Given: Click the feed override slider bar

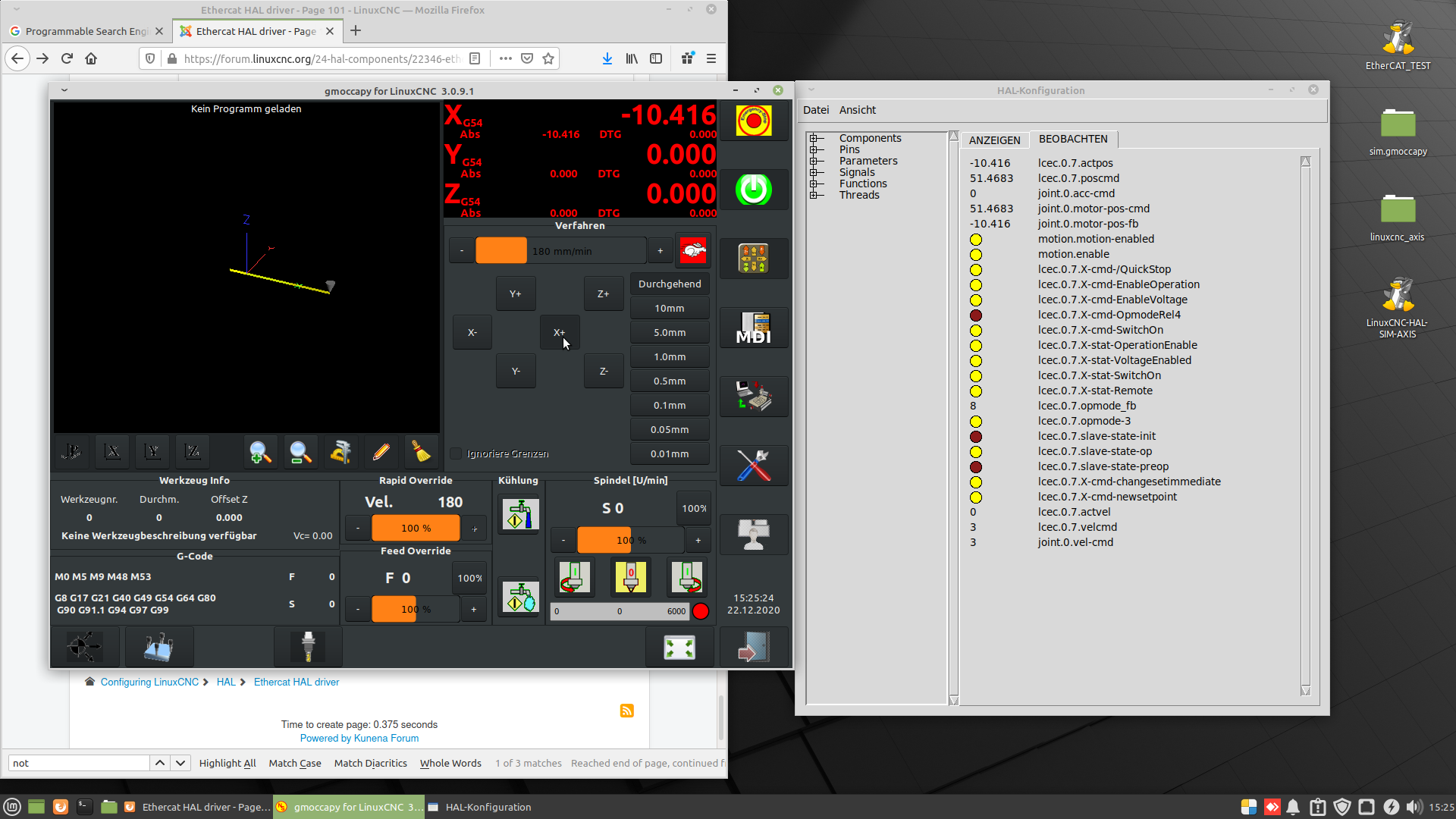Looking at the screenshot, I should click(416, 609).
